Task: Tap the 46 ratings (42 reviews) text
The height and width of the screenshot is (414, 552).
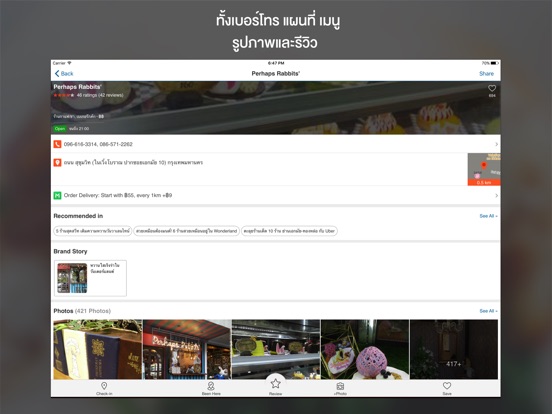Action: coord(100,95)
